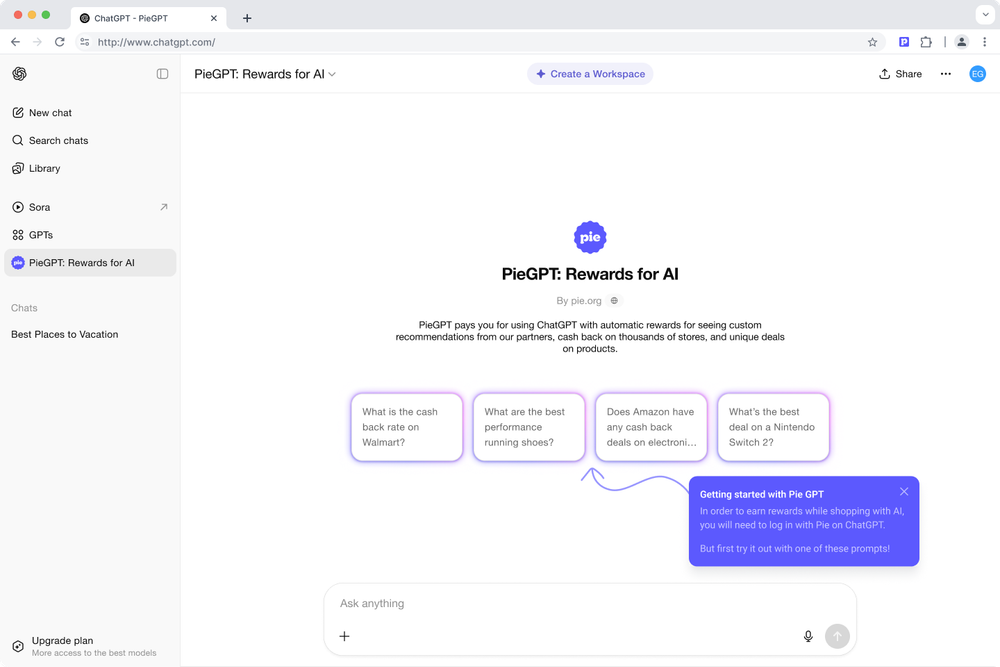Start a New chat
The height and width of the screenshot is (667, 1000).
[50, 113]
